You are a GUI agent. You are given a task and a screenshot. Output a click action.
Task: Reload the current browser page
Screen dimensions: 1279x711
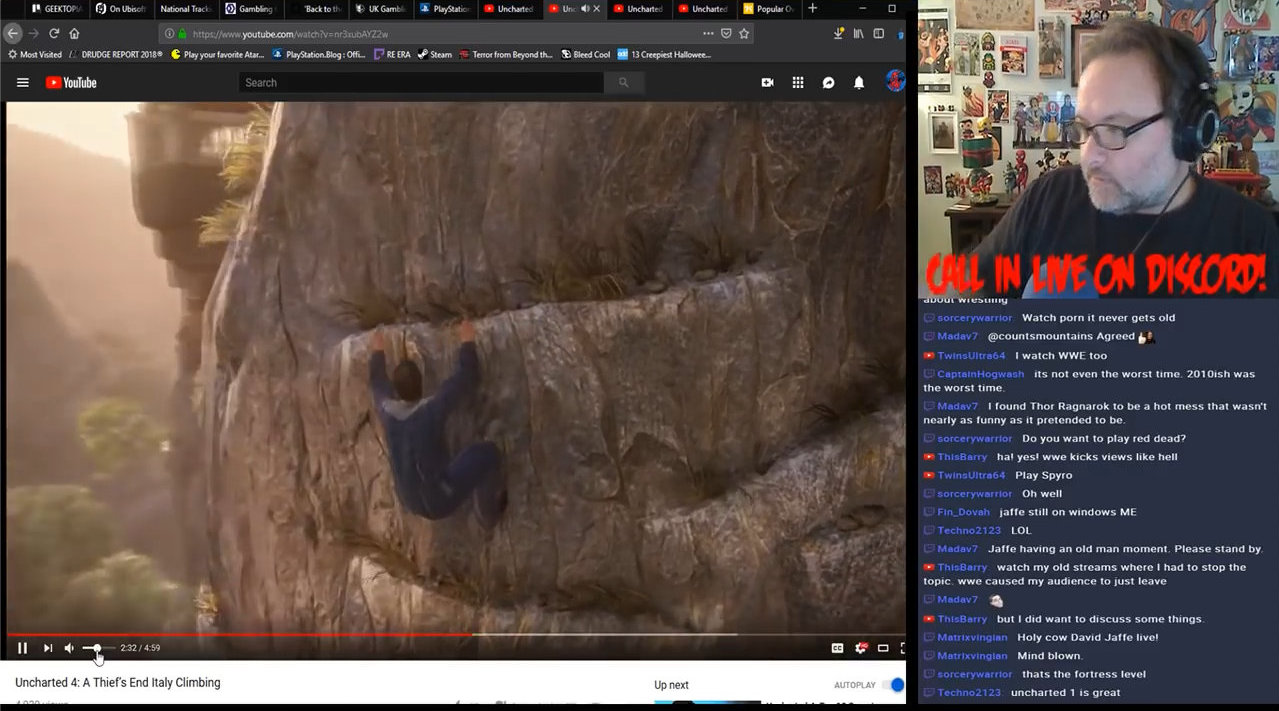(x=54, y=33)
